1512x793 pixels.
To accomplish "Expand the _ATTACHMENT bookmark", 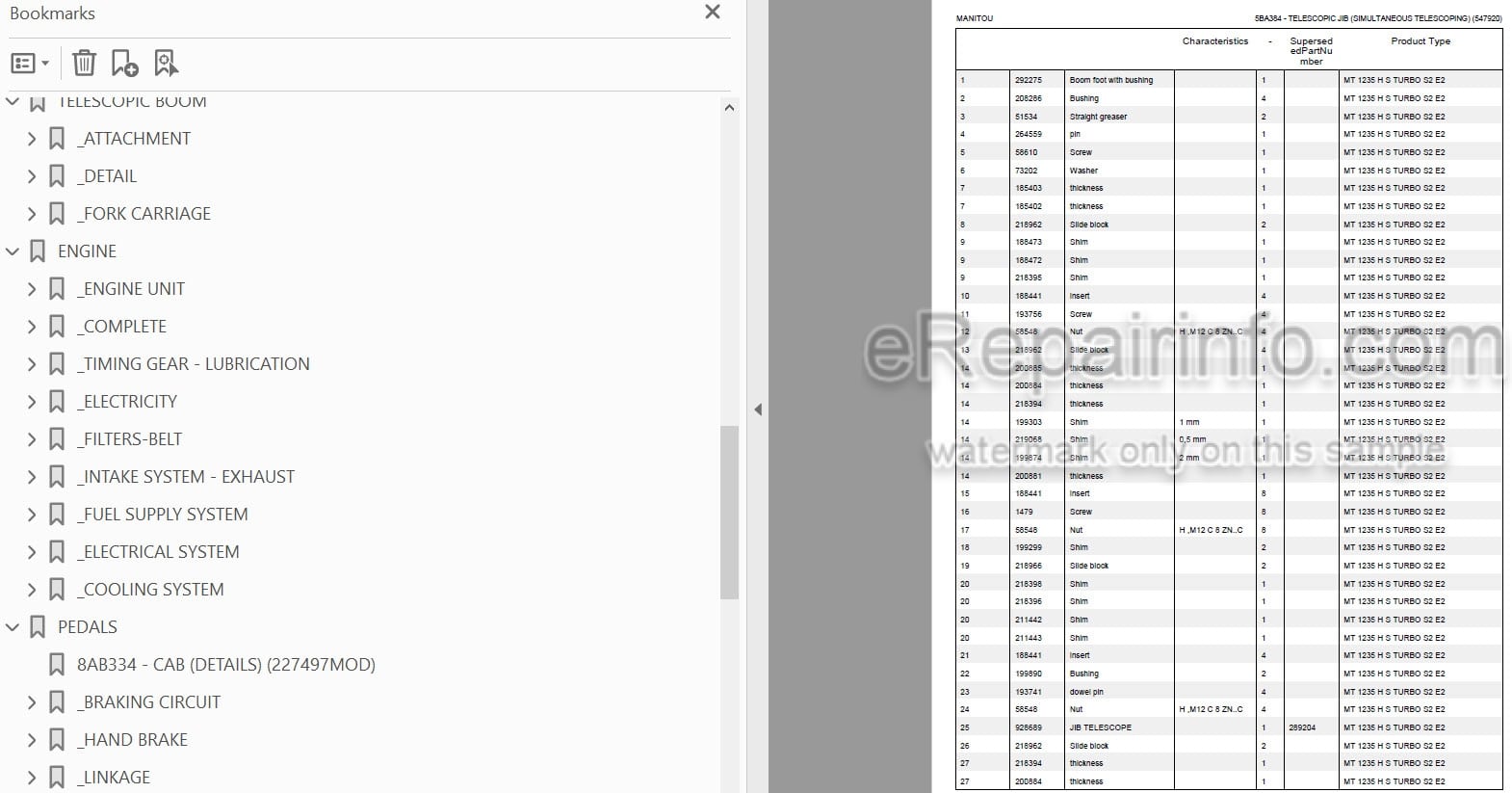I will [32, 139].
